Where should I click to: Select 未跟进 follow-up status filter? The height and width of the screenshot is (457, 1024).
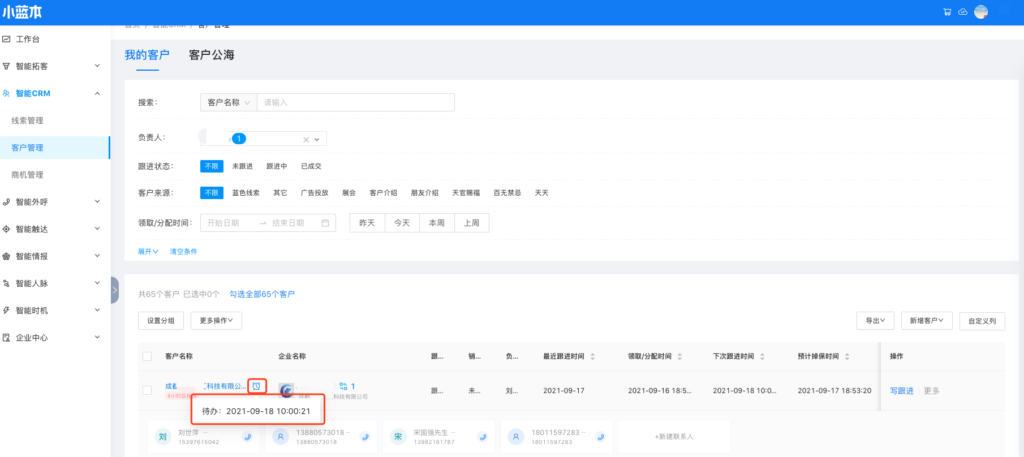(242, 166)
